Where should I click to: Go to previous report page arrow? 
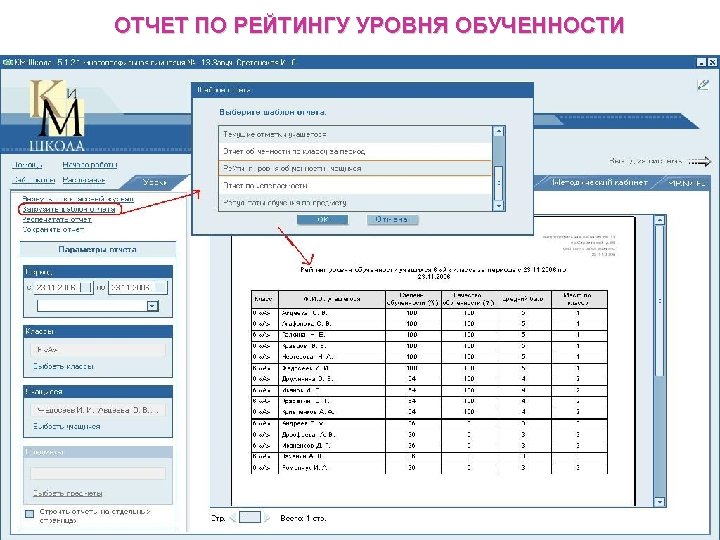click(x=233, y=518)
